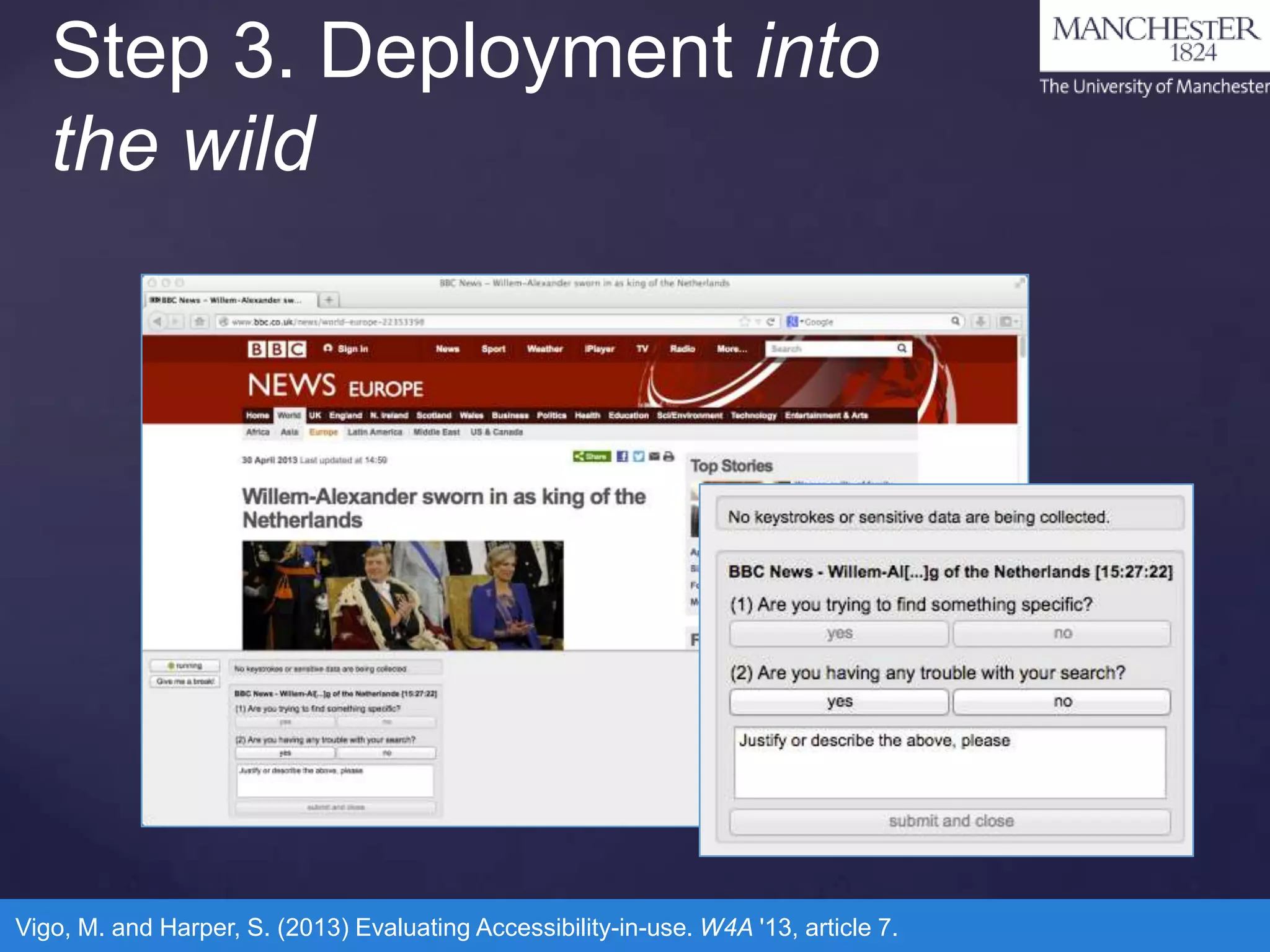
Task: Click small in-browser 'submit and close' button
Action: pos(335,808)
